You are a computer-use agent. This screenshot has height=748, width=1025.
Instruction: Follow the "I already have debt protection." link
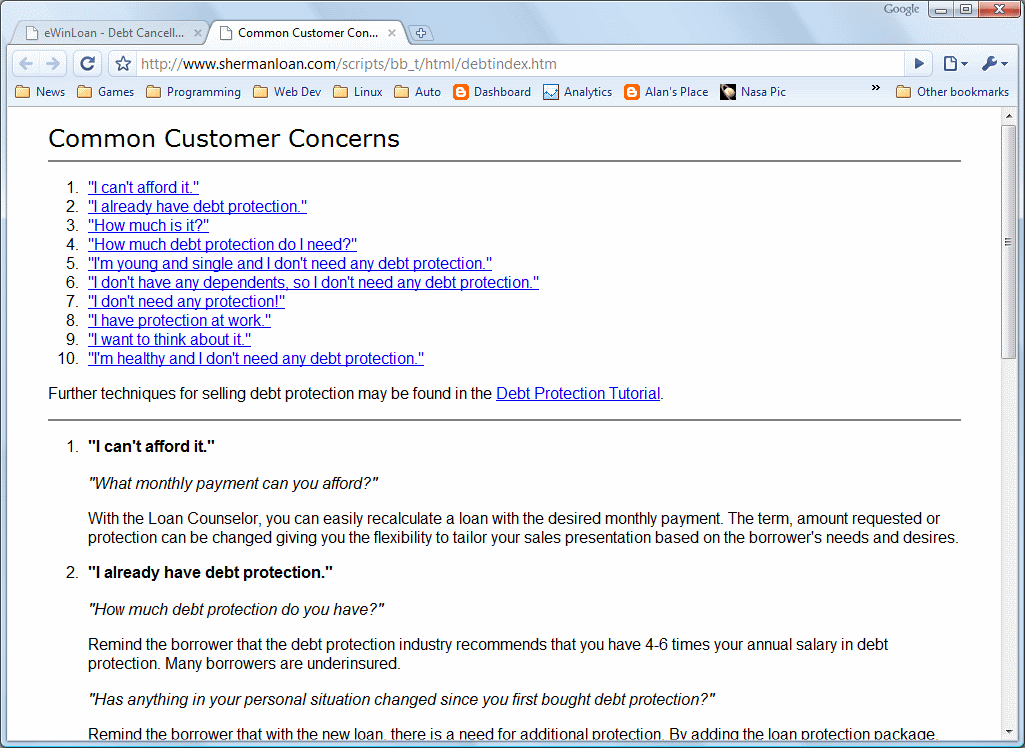(x=197, y=207)
